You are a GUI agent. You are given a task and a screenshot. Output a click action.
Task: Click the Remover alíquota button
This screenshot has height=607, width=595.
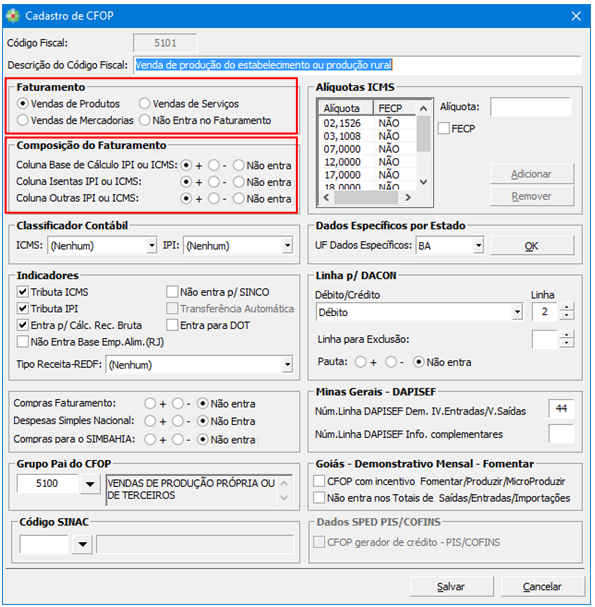pos(532,197)
